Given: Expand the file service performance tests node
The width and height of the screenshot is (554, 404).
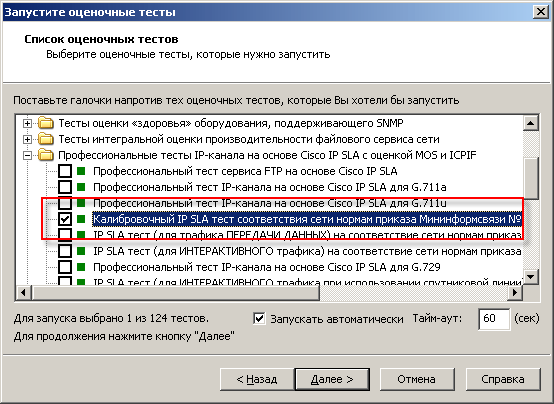Looking at the screenshot, I should pos(27,139).
